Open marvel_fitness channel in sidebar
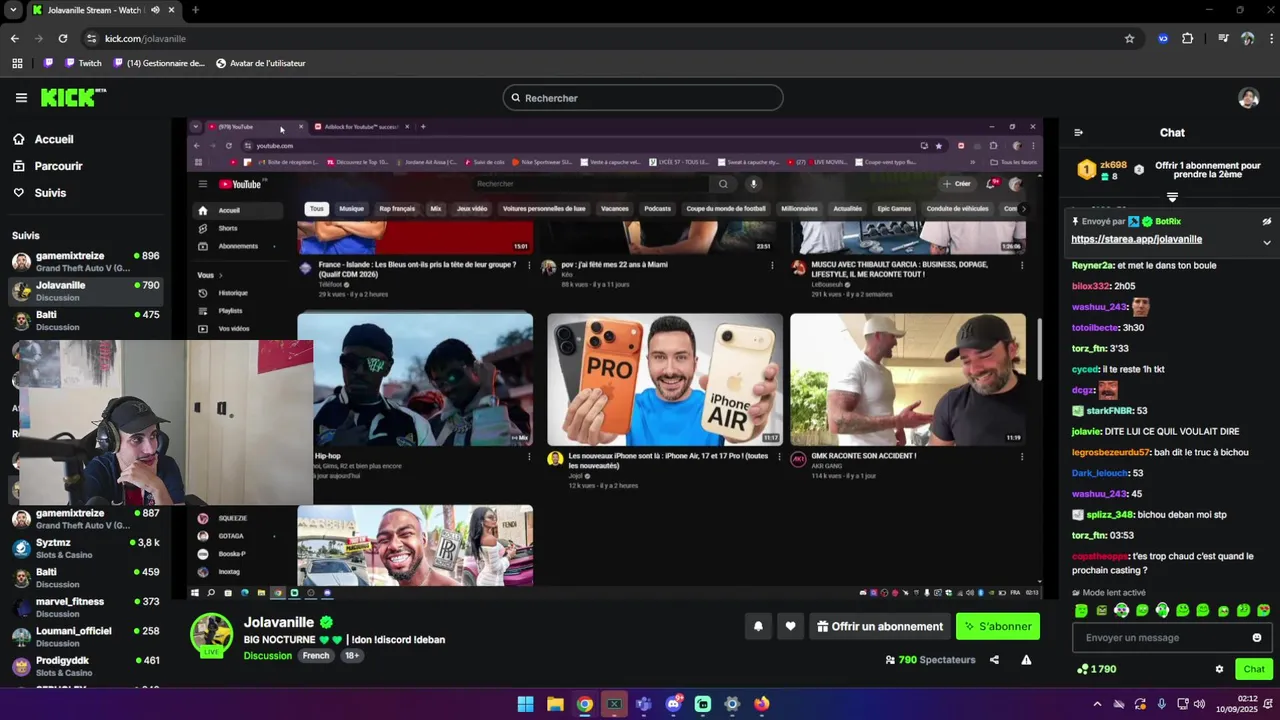The image size is (1280, 720). [85, 608]
